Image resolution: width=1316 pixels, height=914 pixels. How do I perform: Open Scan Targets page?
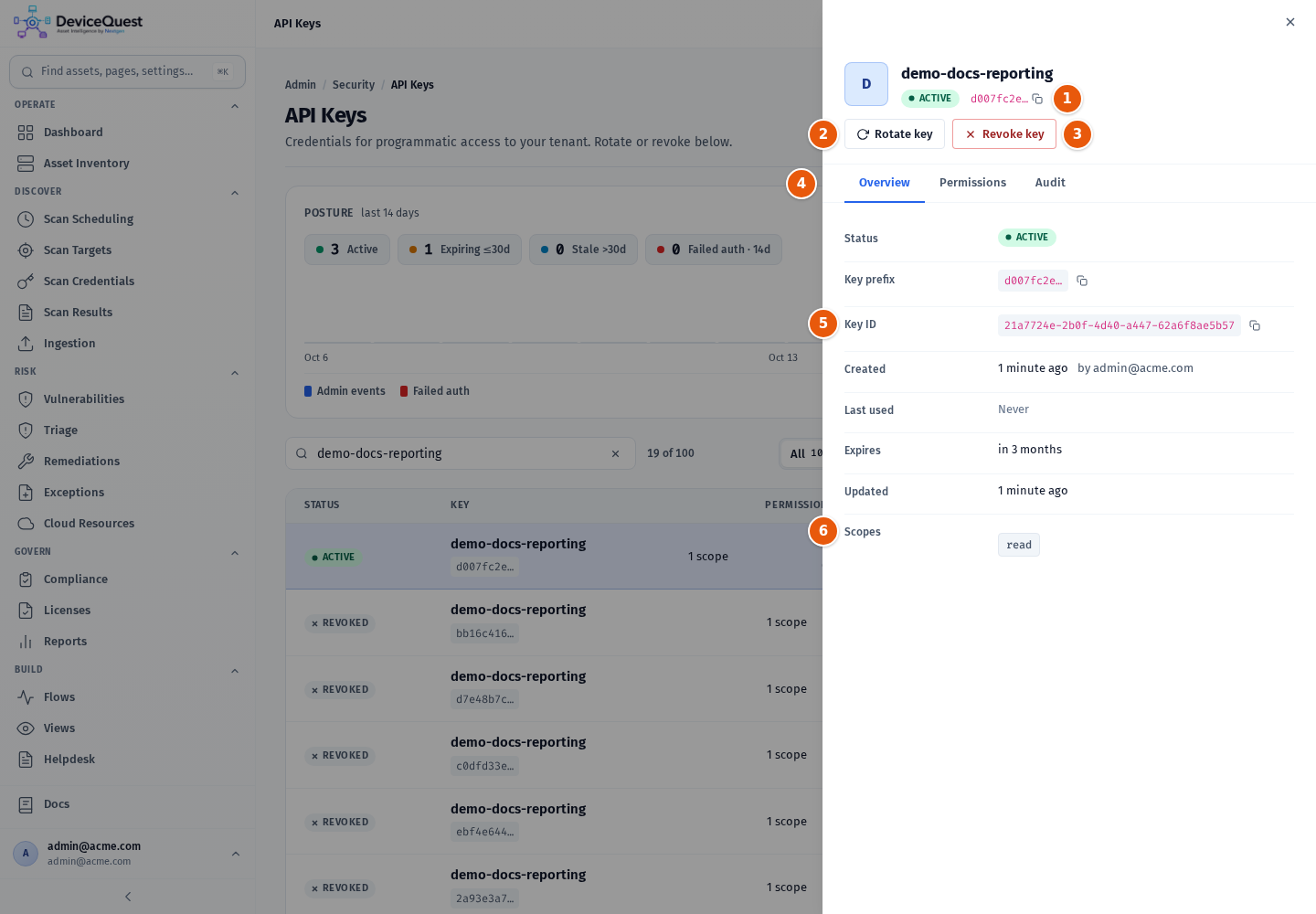point(127,250)
